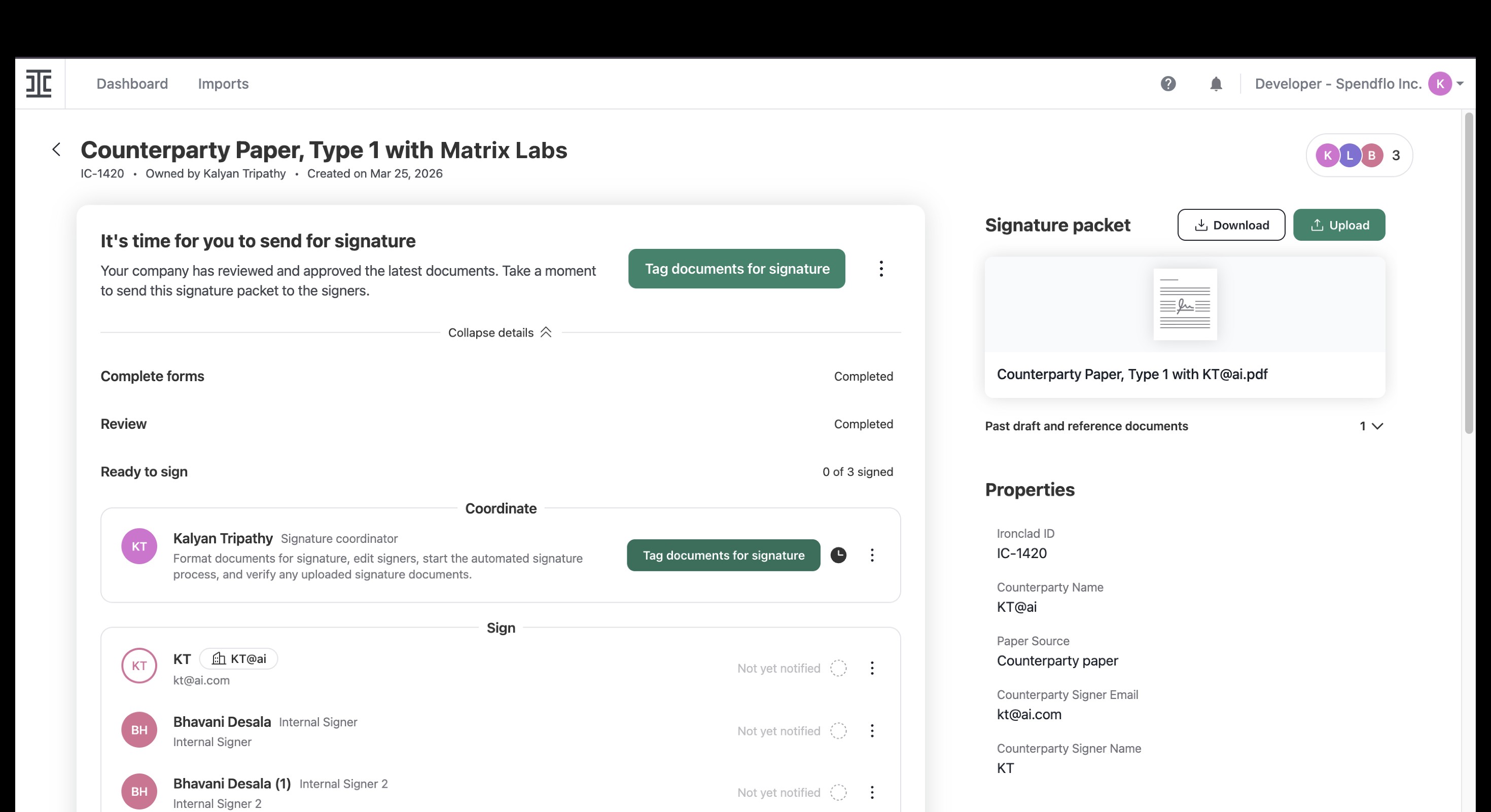Click the K user avatar in header

1439,84
